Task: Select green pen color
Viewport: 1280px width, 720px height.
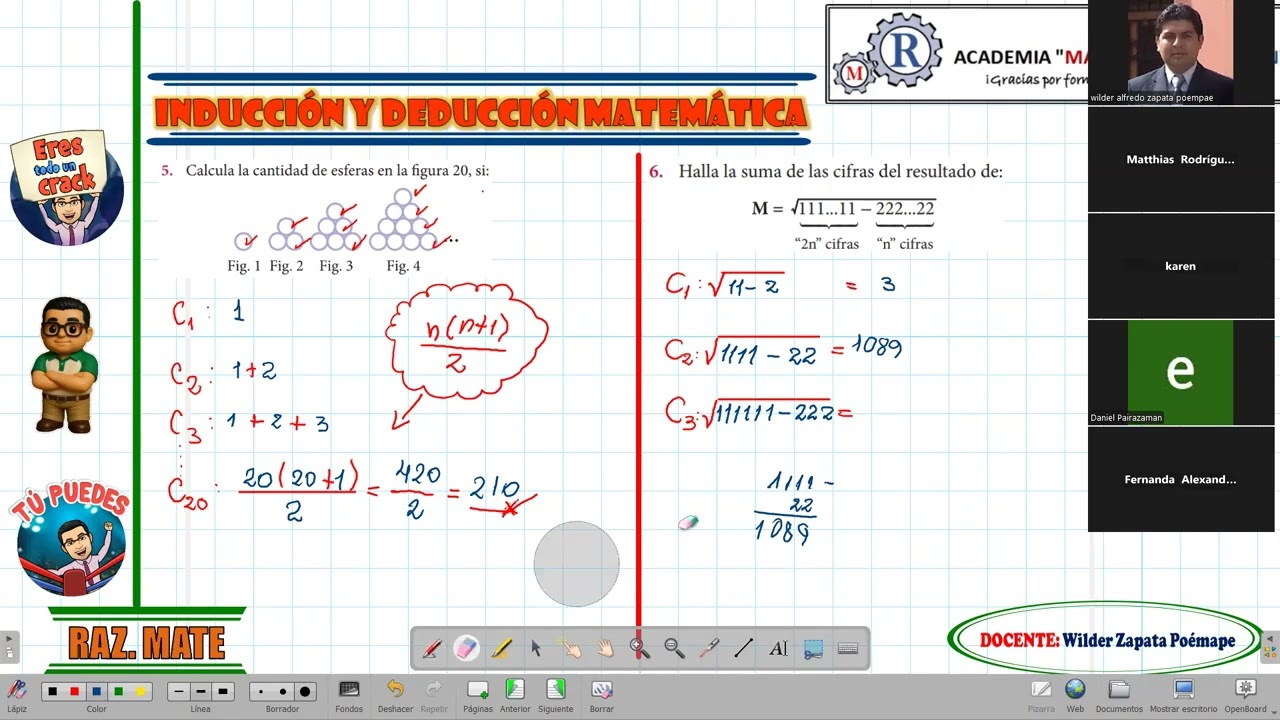Action: pos(118,691)
